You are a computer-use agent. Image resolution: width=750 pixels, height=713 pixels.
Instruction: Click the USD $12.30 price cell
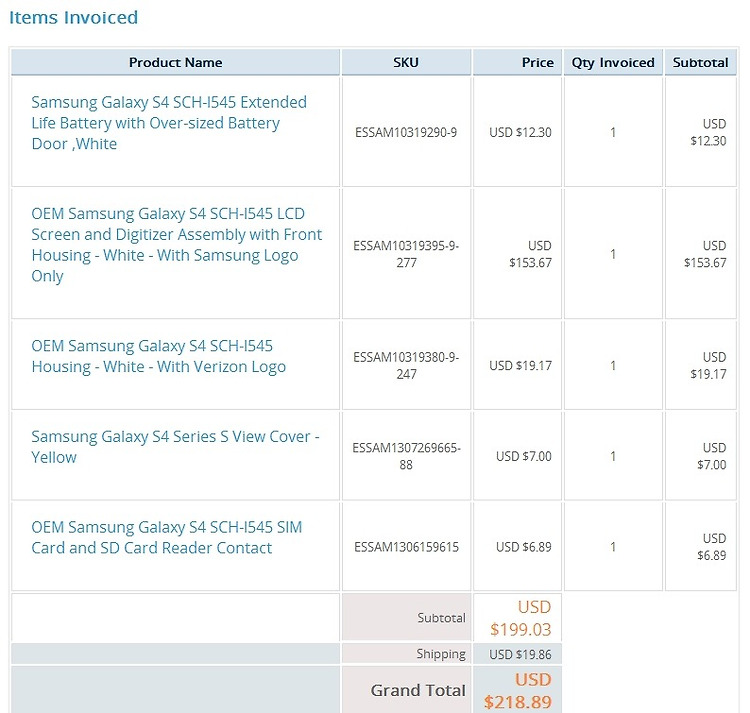(x=520, y=132)
